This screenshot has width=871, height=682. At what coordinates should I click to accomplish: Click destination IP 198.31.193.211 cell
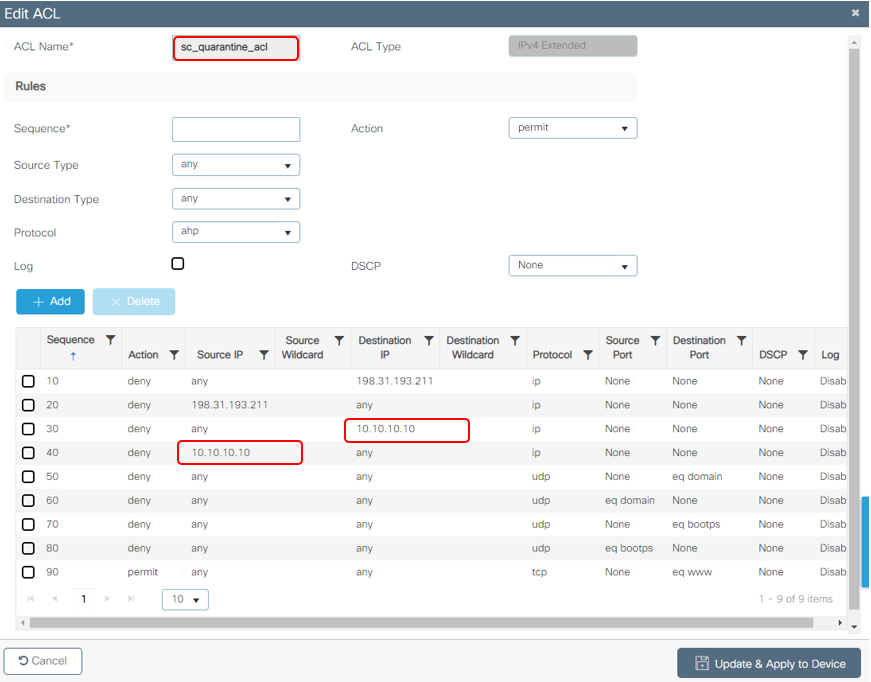click(x=395, y=382)
